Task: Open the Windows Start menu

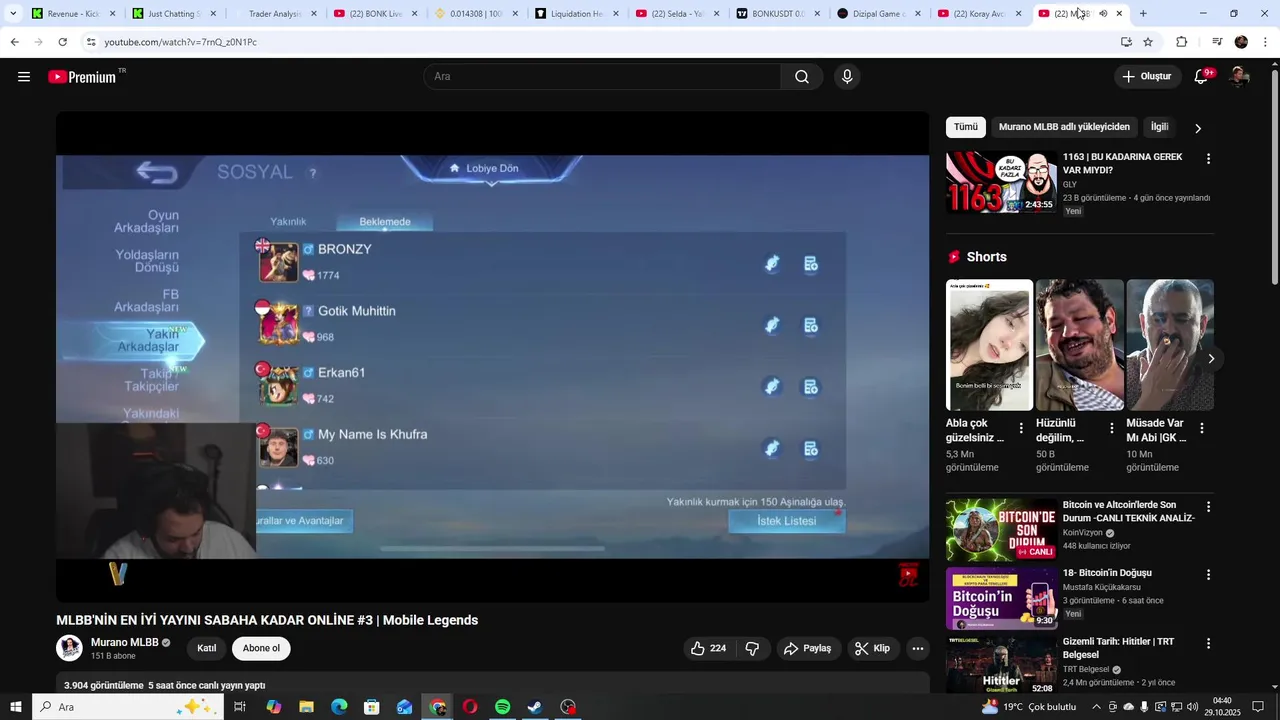Action: pyautogui.click(x=15, y=707)
